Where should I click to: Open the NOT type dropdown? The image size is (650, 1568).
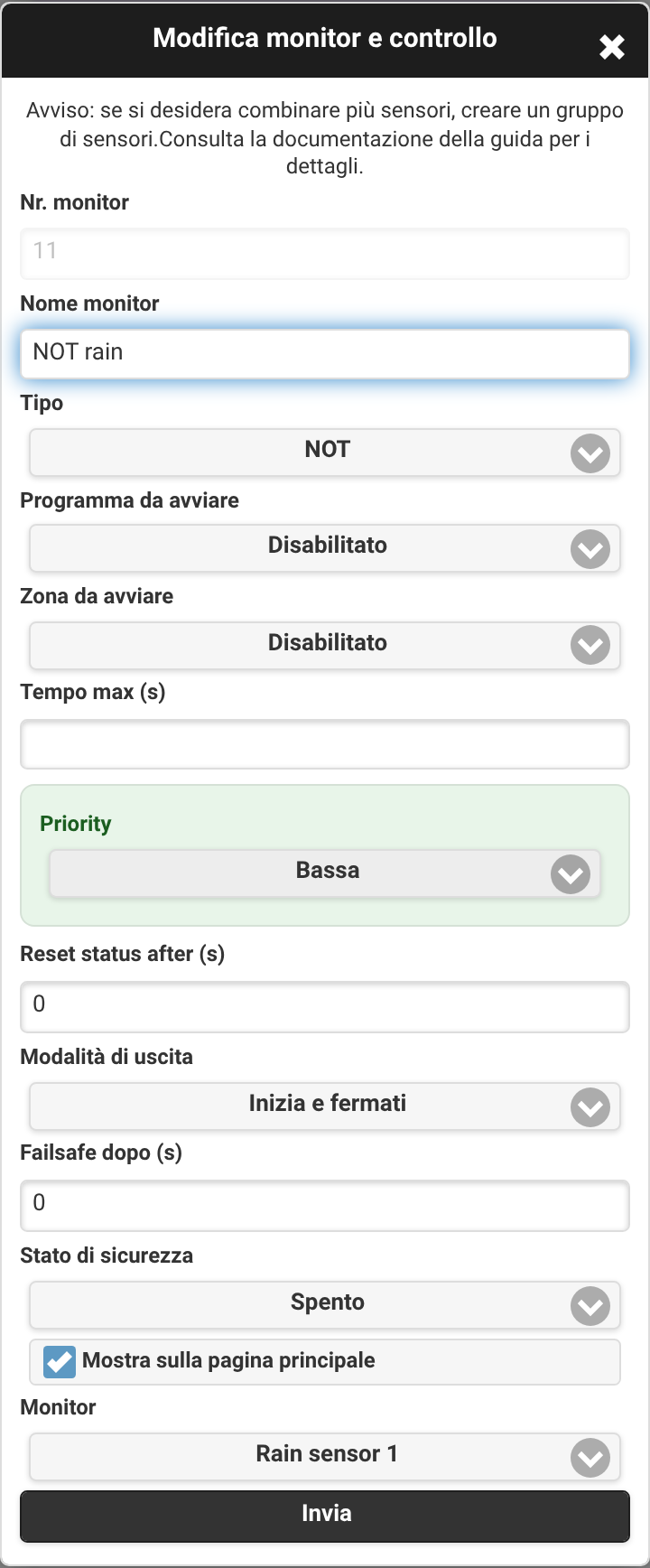[x=325, y=452]
